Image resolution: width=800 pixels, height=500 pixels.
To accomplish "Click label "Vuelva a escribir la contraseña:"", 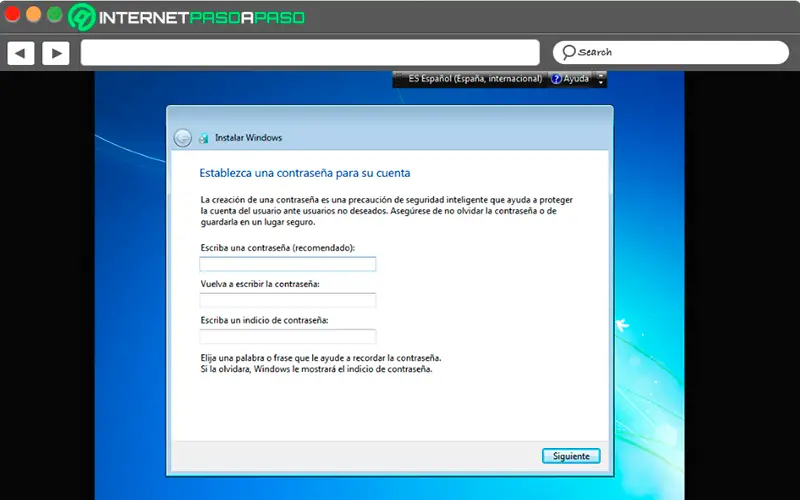I will point(260,284).
